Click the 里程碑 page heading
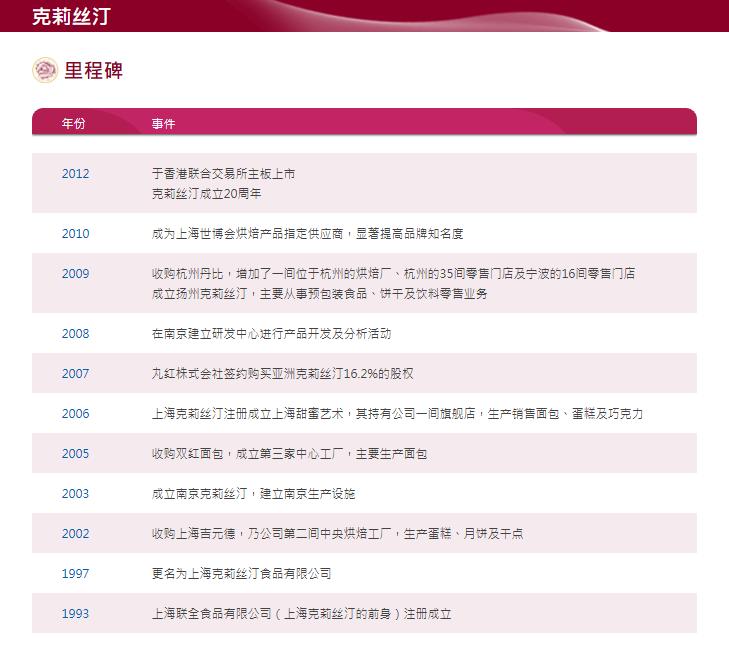The height and width of the screenshot is (654, 729). (x=93, y=71)
